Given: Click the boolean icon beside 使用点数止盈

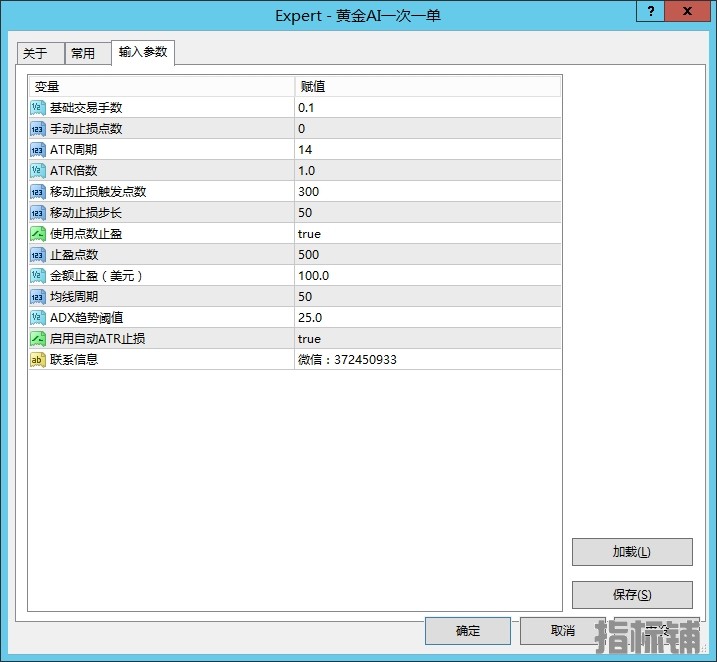Looking at the screenshot, I should [38, 234].
